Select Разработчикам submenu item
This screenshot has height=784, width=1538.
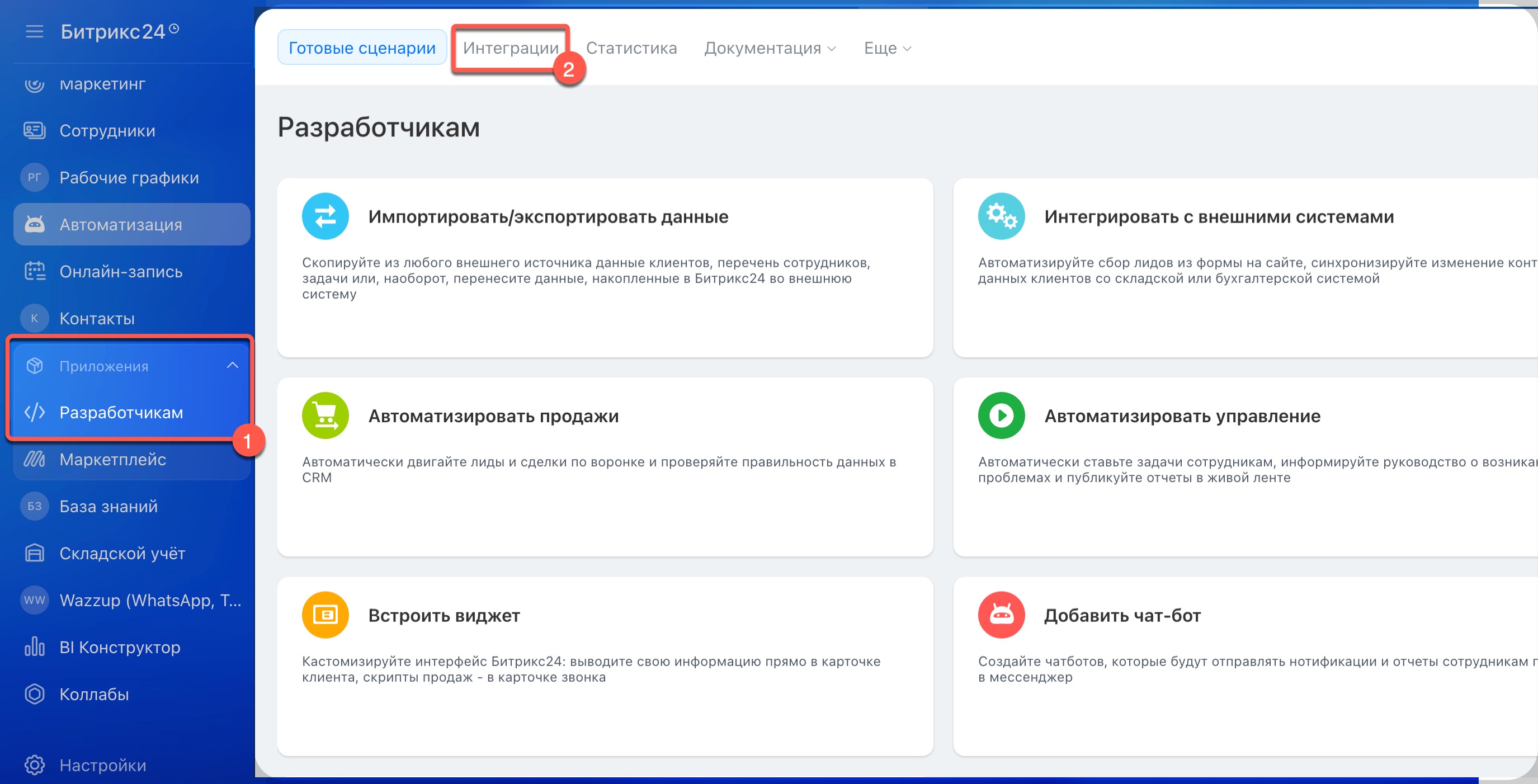point(132,412)
